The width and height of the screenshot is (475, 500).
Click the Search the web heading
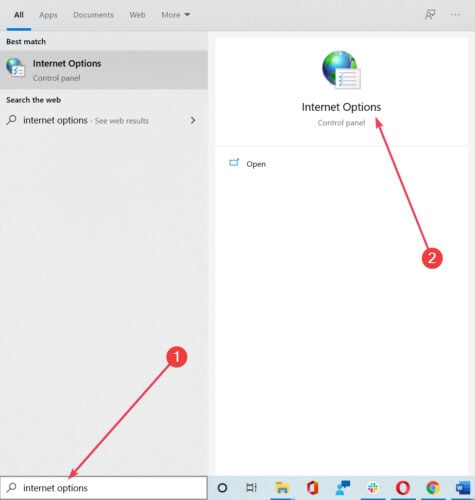click(33, 100)
